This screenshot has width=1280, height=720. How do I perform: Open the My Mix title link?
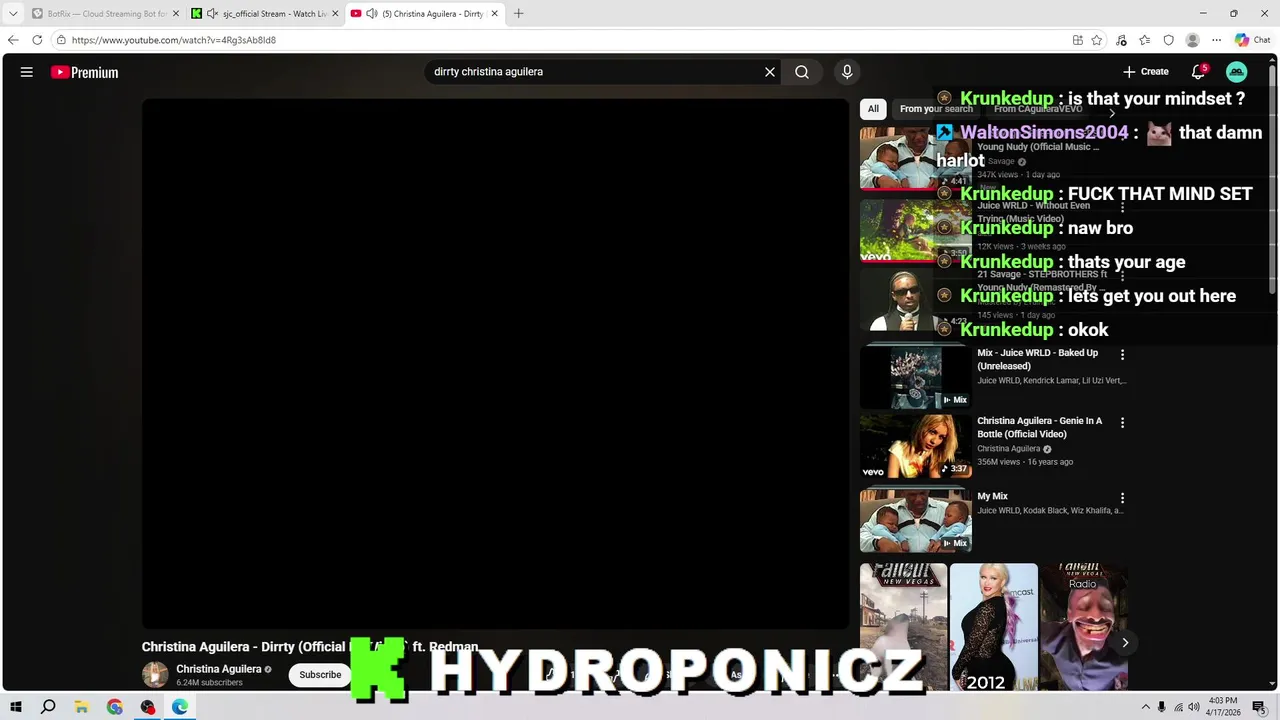[992, 496]
